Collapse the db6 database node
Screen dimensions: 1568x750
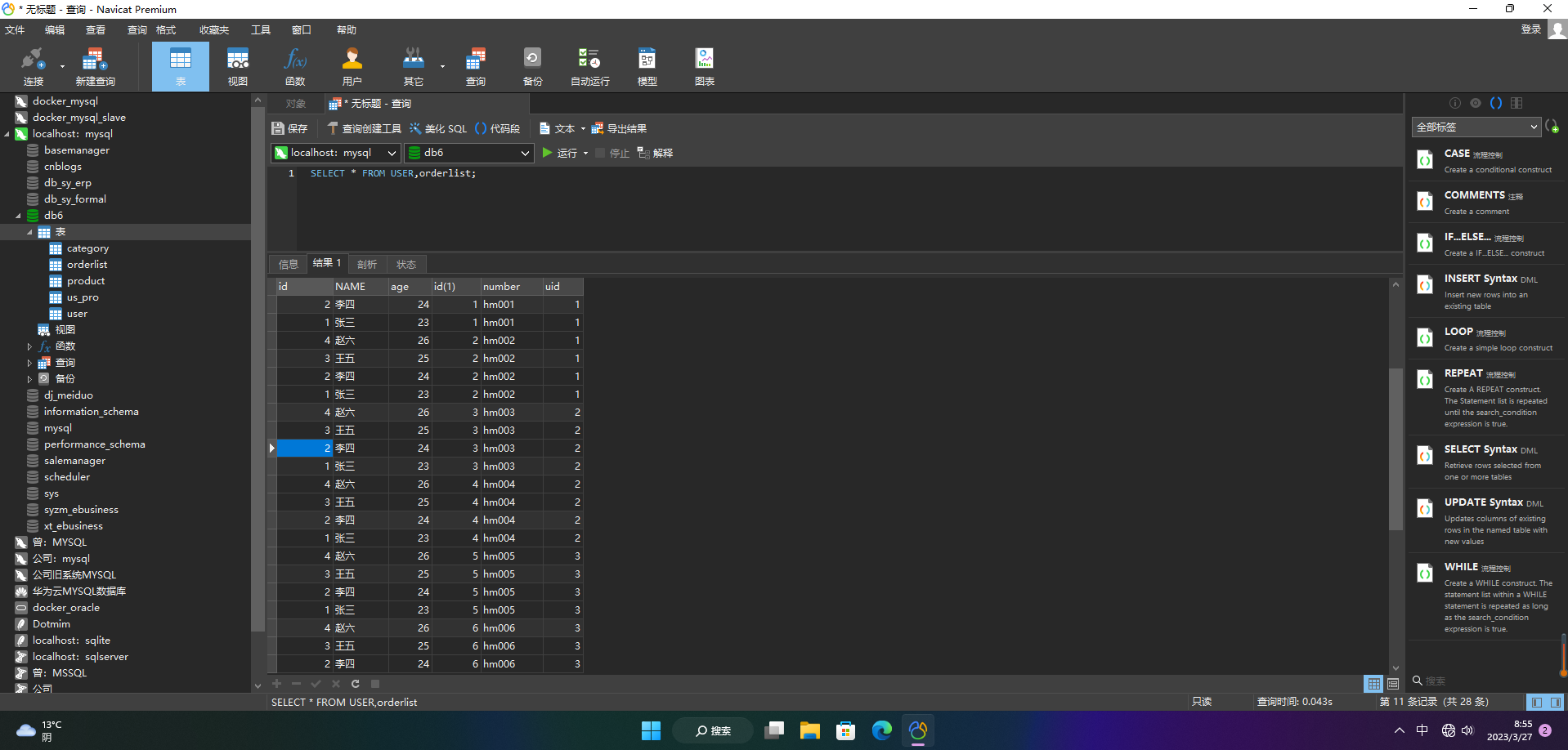[18, 216]
